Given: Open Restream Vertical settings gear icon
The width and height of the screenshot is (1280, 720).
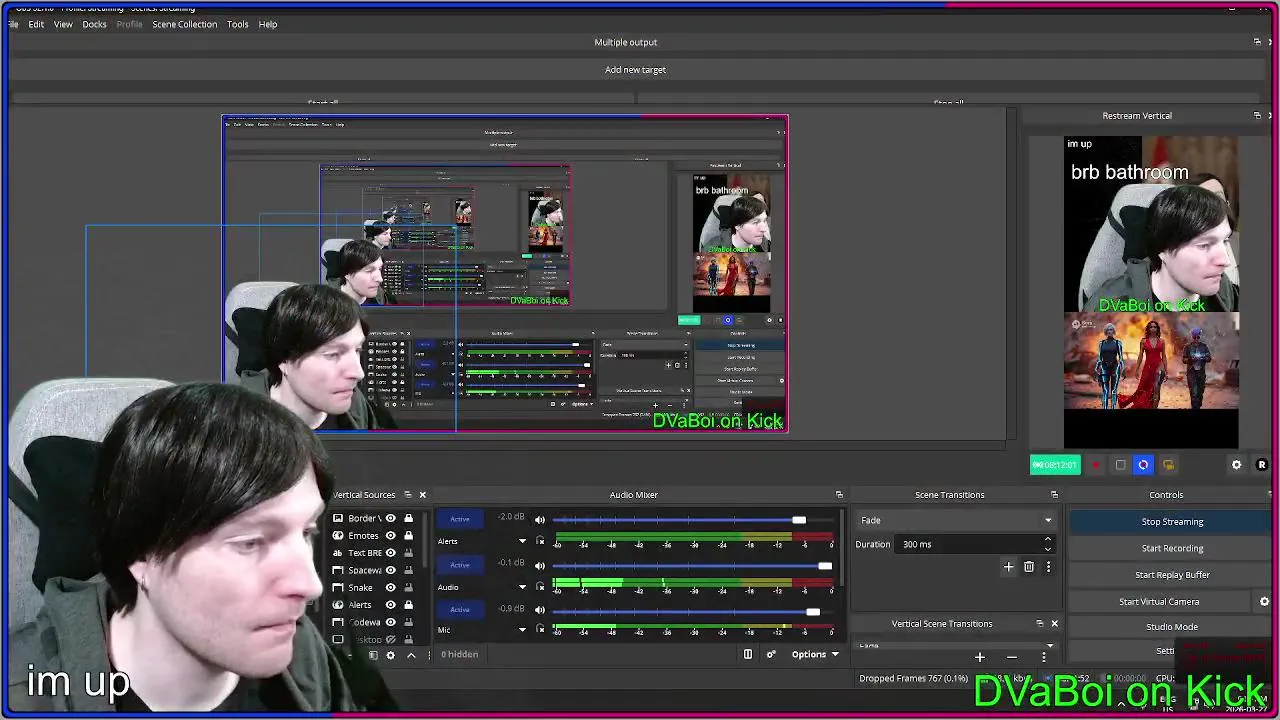Looking at the screenshot, I should (x=1236, y=465).
